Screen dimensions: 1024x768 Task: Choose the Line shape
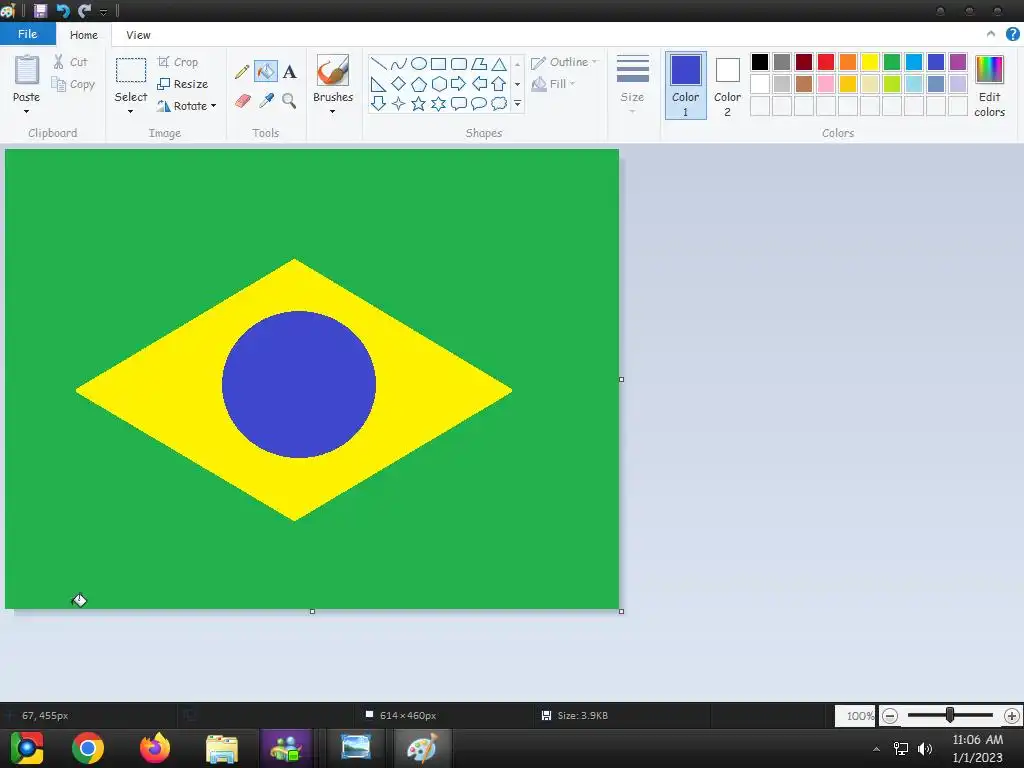[x=378, y=64]
